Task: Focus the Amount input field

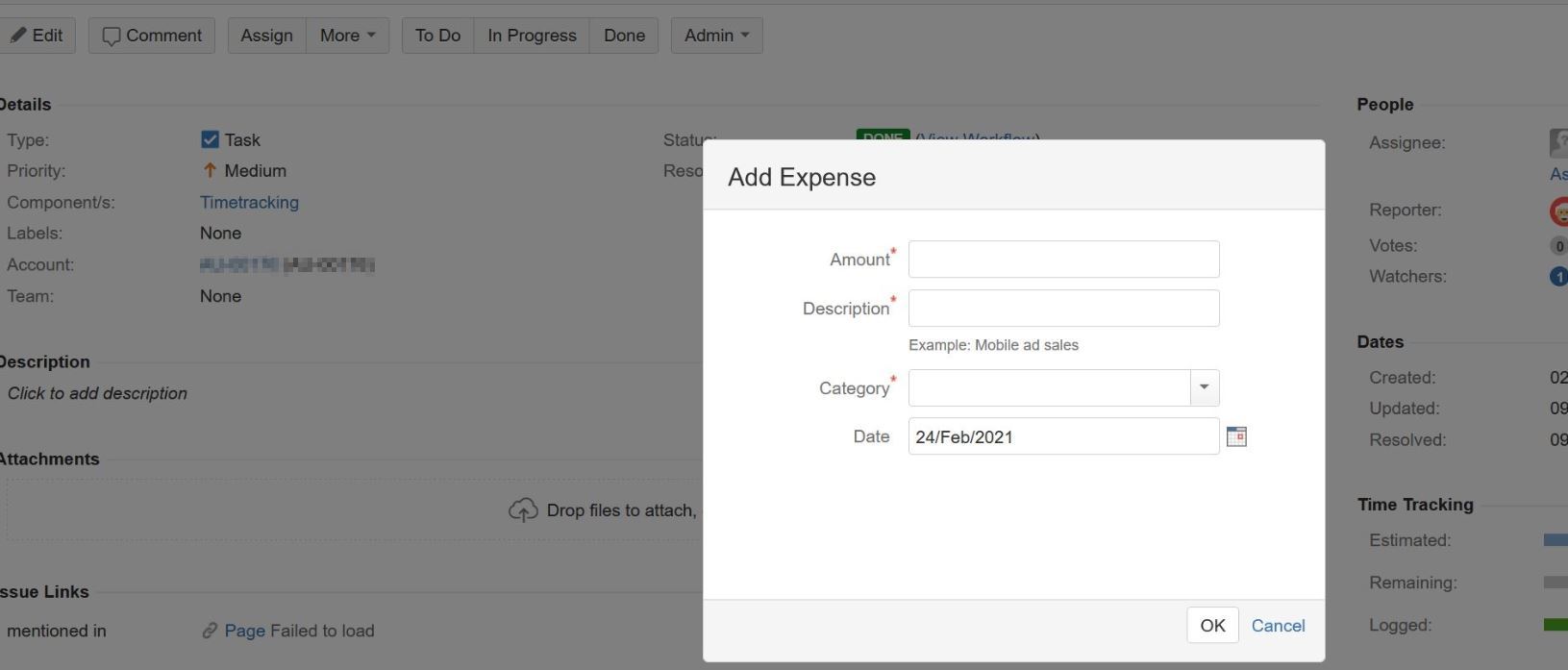Action: (1063, 260)
